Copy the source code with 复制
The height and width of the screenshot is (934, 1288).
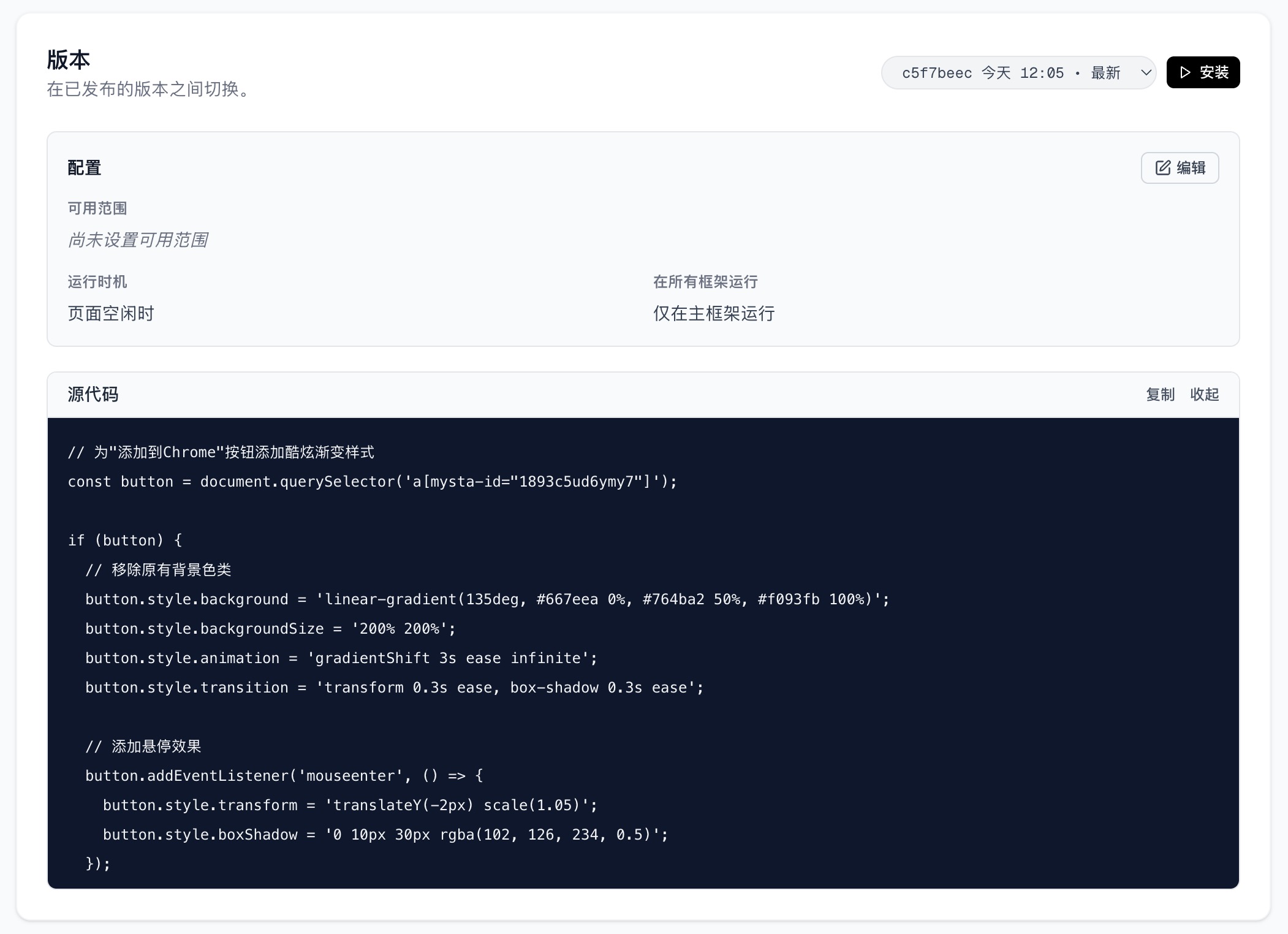(x=1160, y=394)
